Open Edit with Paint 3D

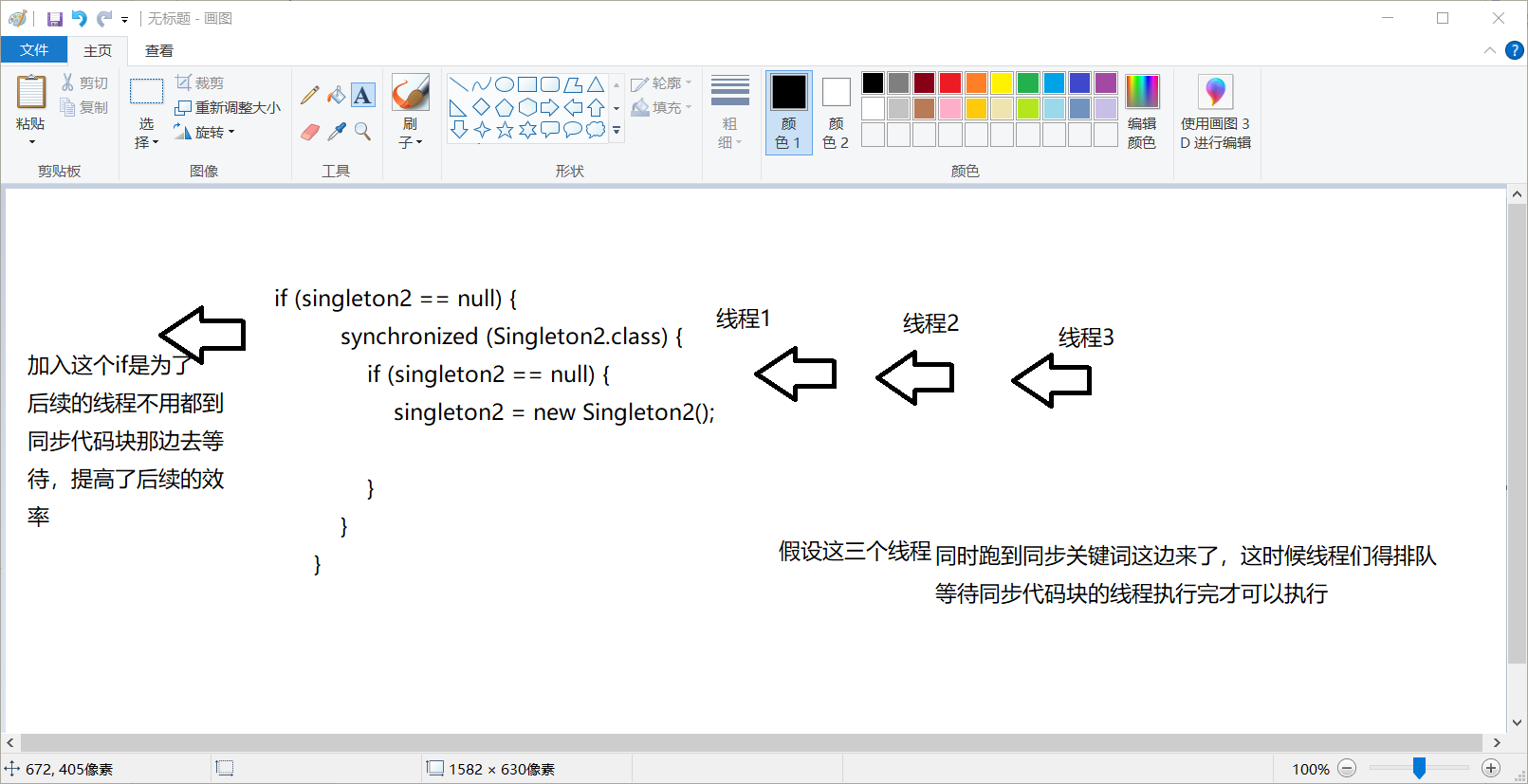coord(1216,112)
